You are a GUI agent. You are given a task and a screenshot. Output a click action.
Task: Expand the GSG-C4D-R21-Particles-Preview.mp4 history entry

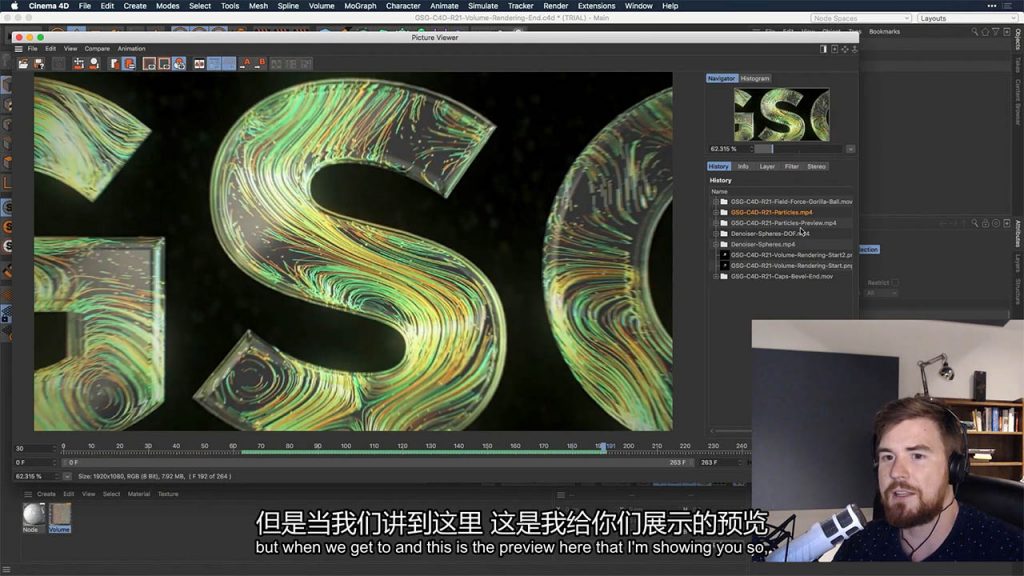point(716,223)
